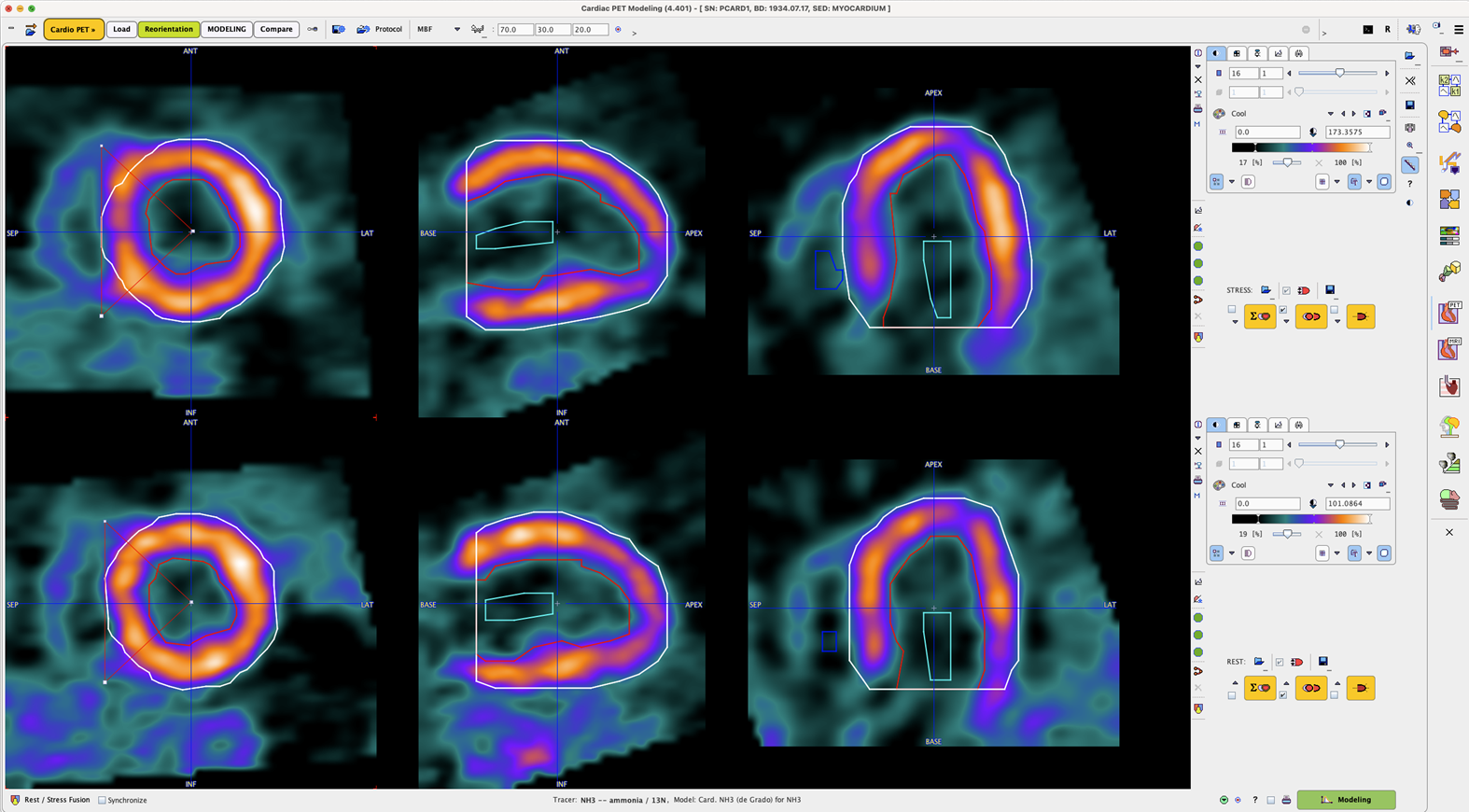This screenshot has height=812, width=1469.
Task: Click the field showing 30.0
Action: (553, 30)
